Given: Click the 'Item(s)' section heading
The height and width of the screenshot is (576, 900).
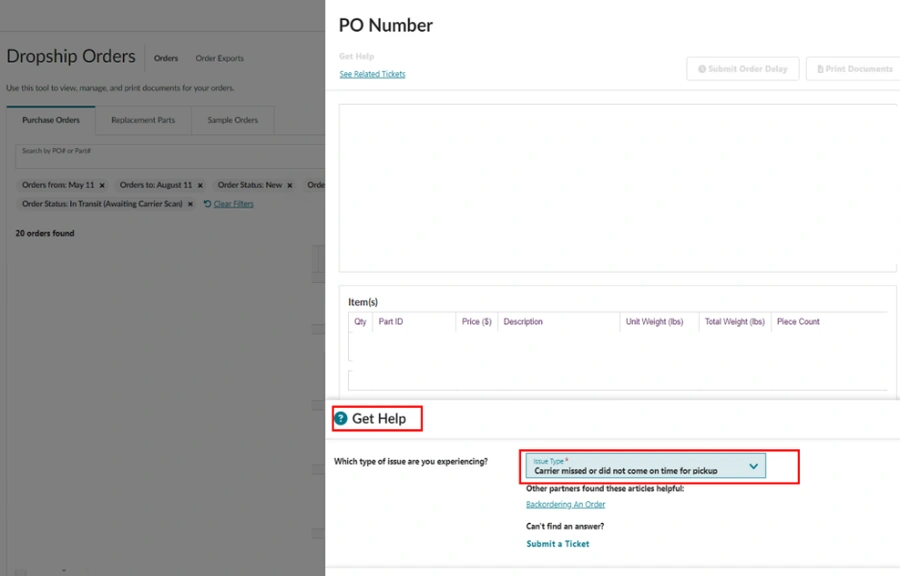Looking at the screenshot, I should (363, 302).
